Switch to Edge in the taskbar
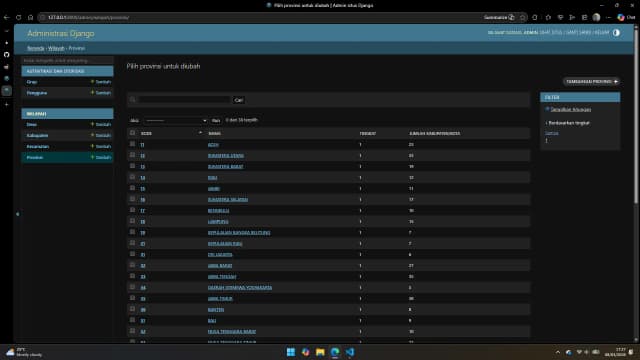This screenshot has height=360, width=640. tap(335, 352)
